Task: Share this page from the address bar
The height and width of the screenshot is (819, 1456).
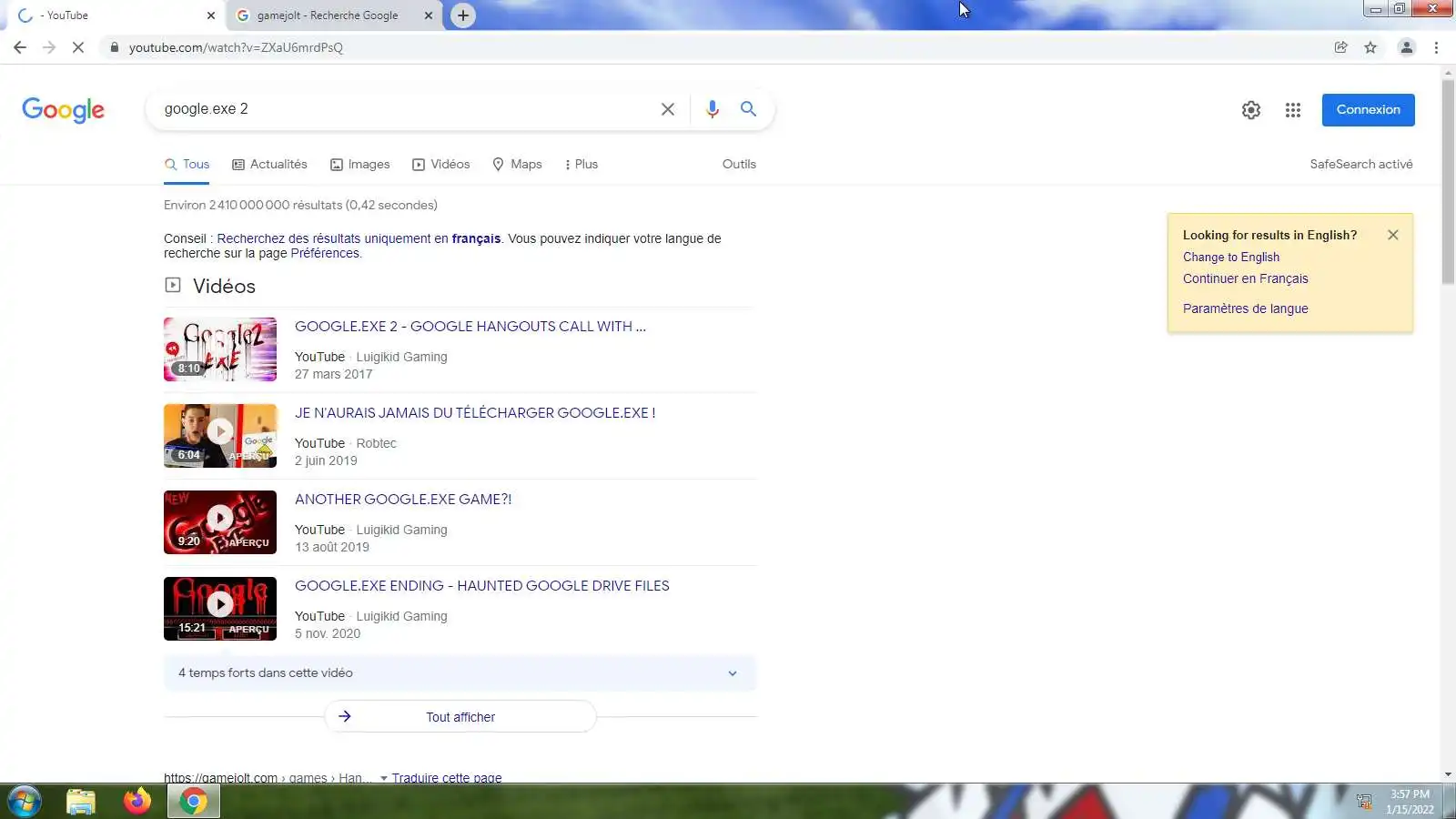Action: (1341, 47)
